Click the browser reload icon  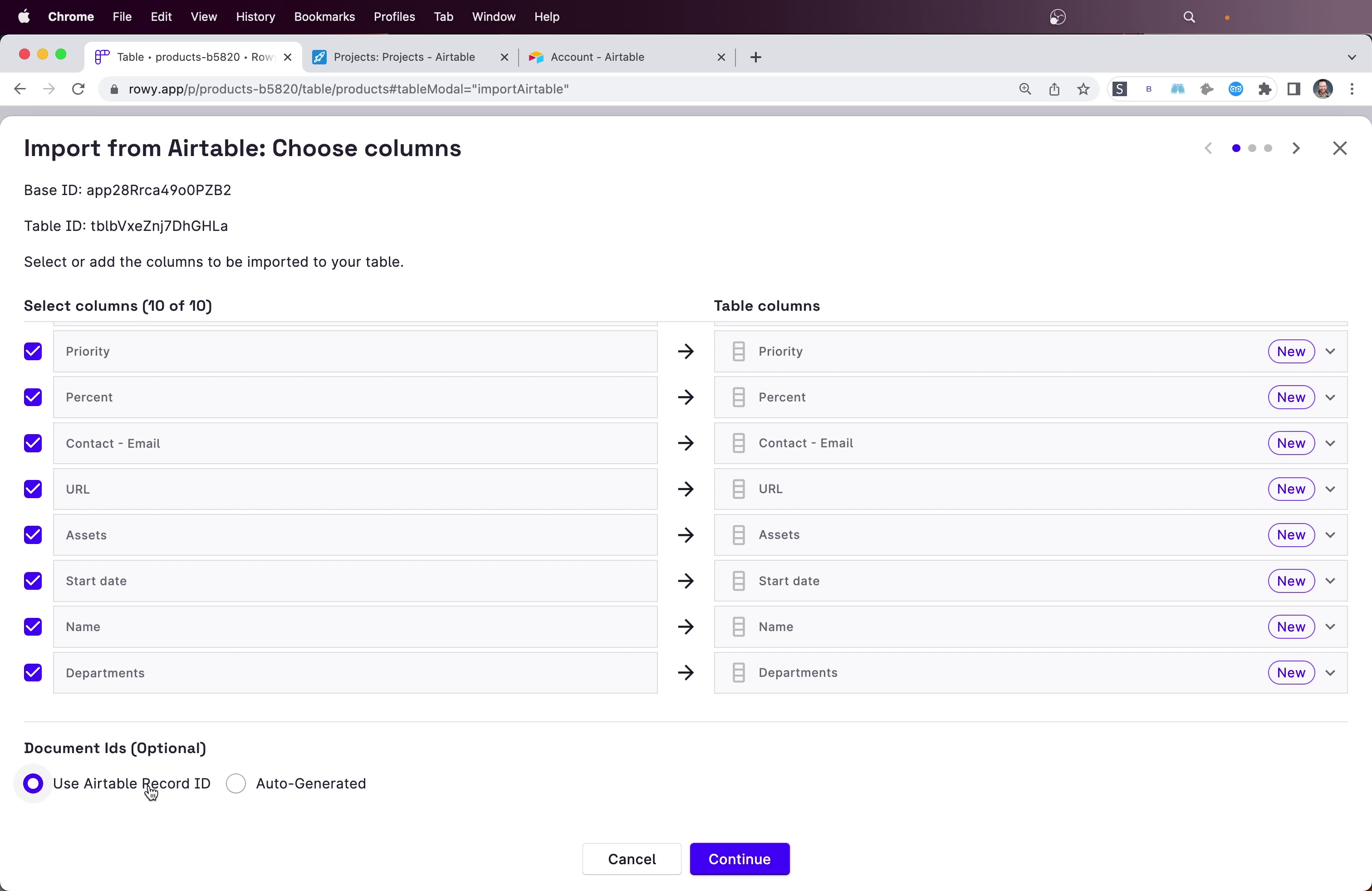[x=78, y=89]
